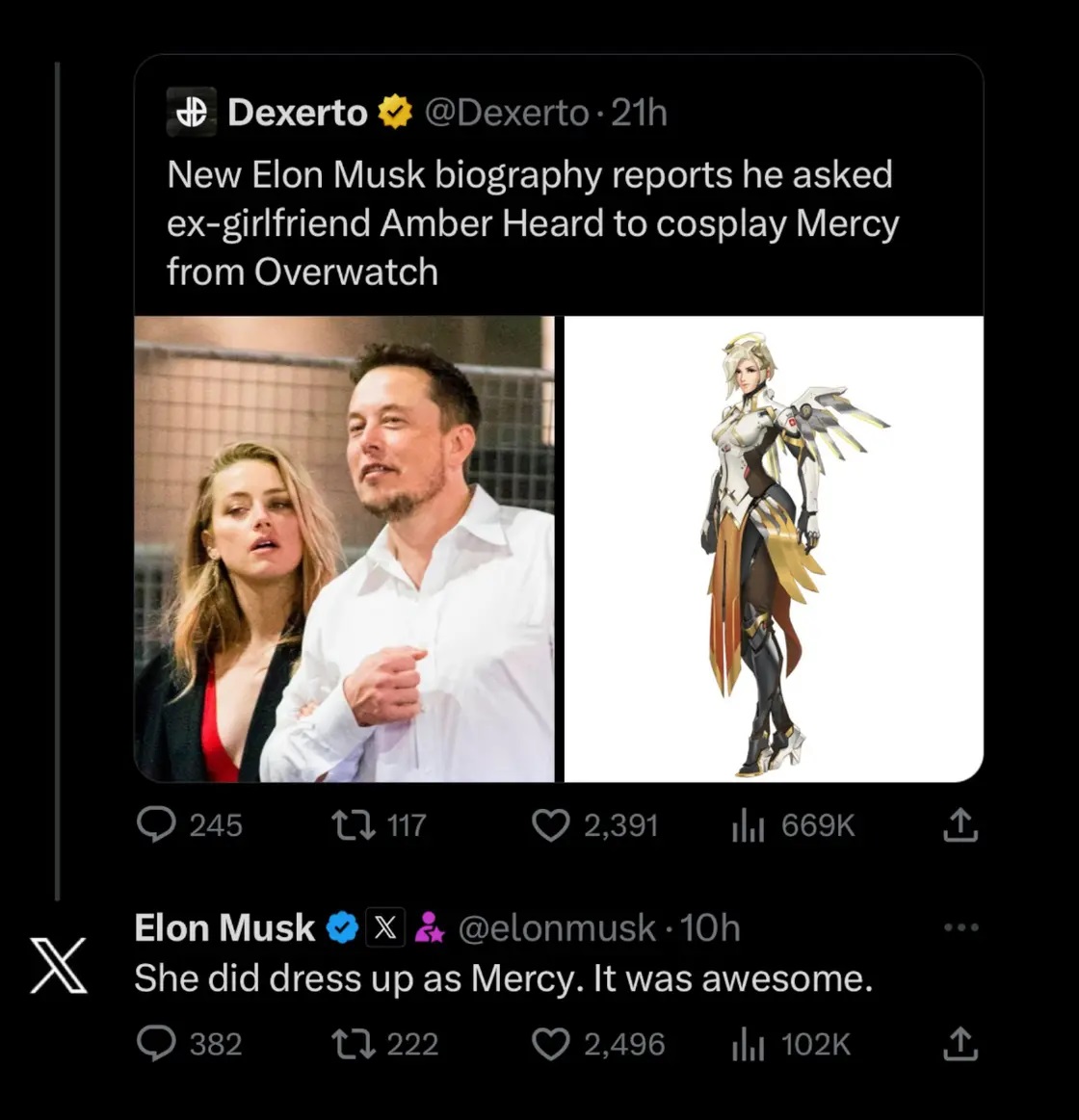Image resolution: width=1079 pixels, height=1120 pixels.
Task: Reply to Elon Musk's tweet
Action: click(x=157, y=1044)
